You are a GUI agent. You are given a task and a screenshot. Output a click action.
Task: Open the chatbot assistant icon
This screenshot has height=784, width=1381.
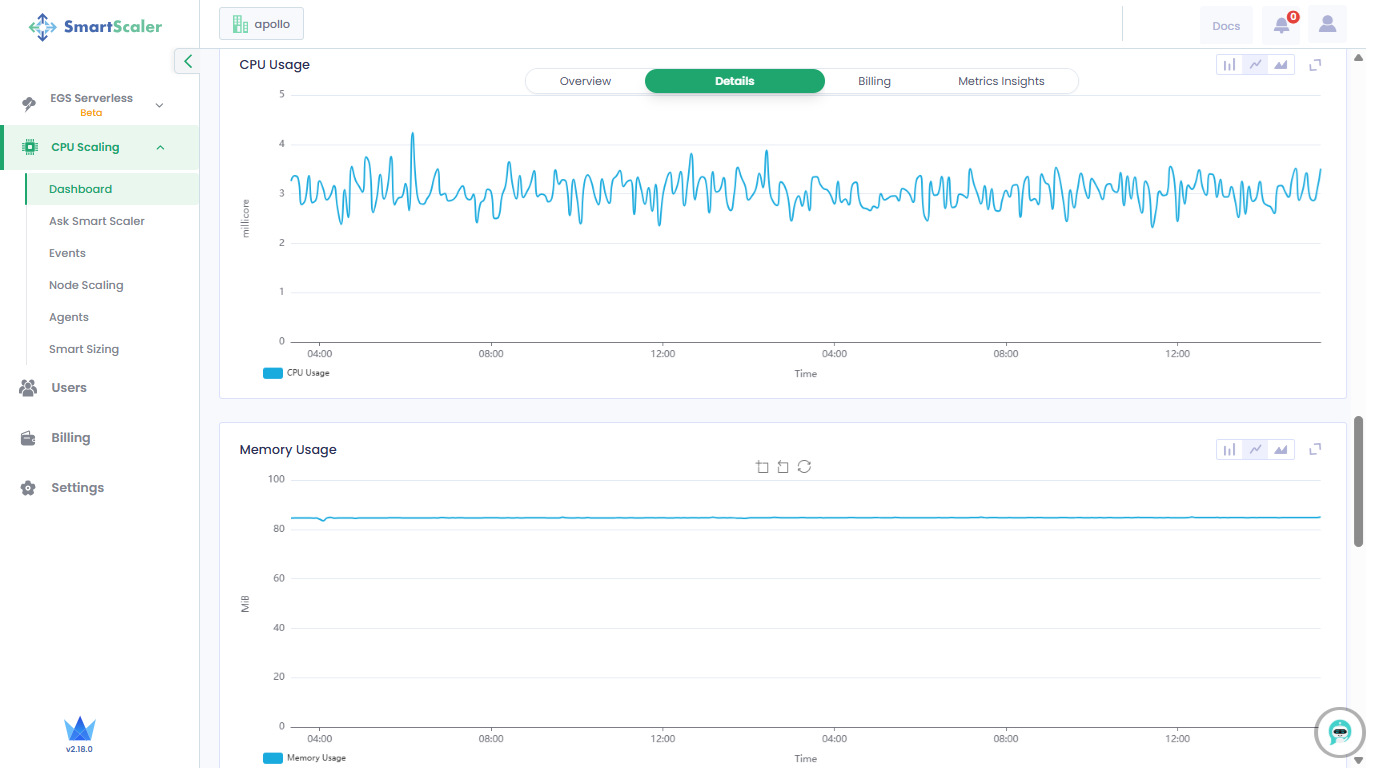1340,732
